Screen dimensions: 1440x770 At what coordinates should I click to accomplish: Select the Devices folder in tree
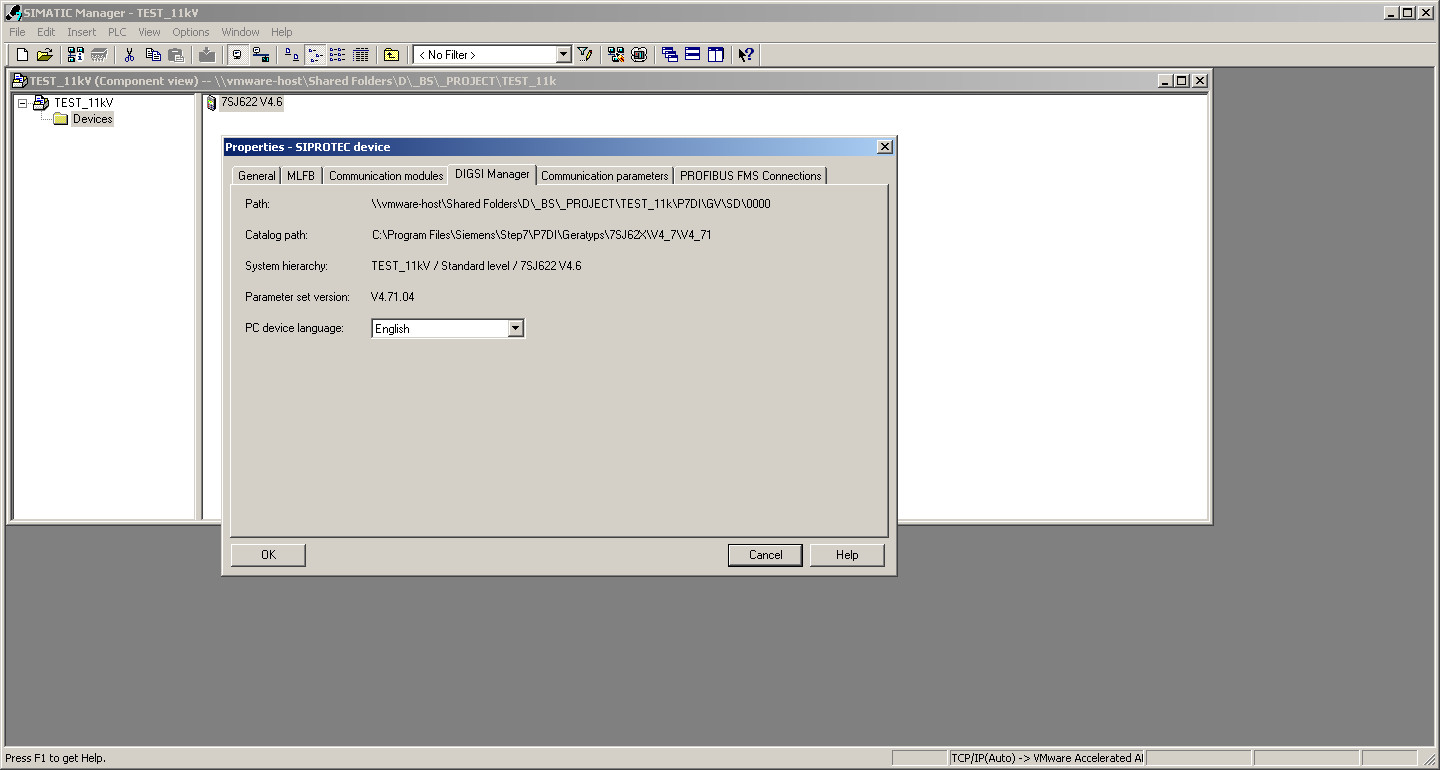pyautogui.click(x=92, y=119)
